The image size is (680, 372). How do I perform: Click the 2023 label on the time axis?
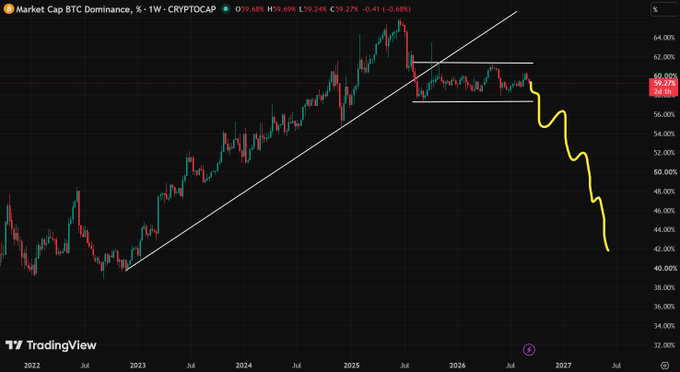(138, 365)
